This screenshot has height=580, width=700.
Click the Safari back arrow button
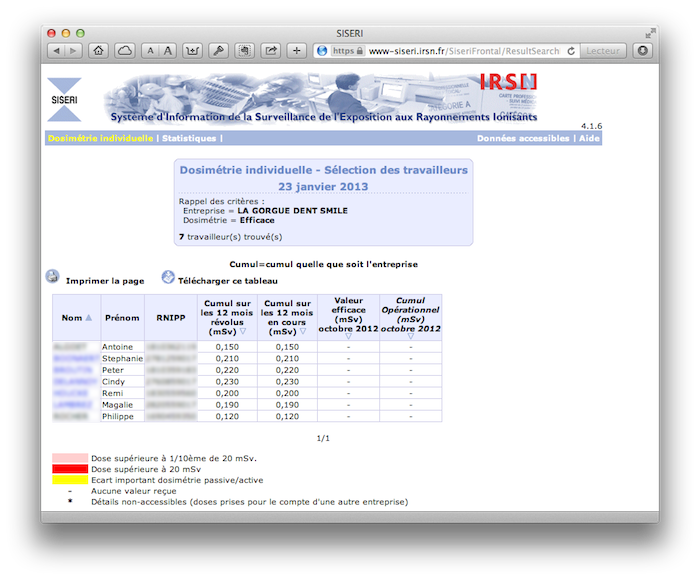pyautogui.click(x=55, y=50)
